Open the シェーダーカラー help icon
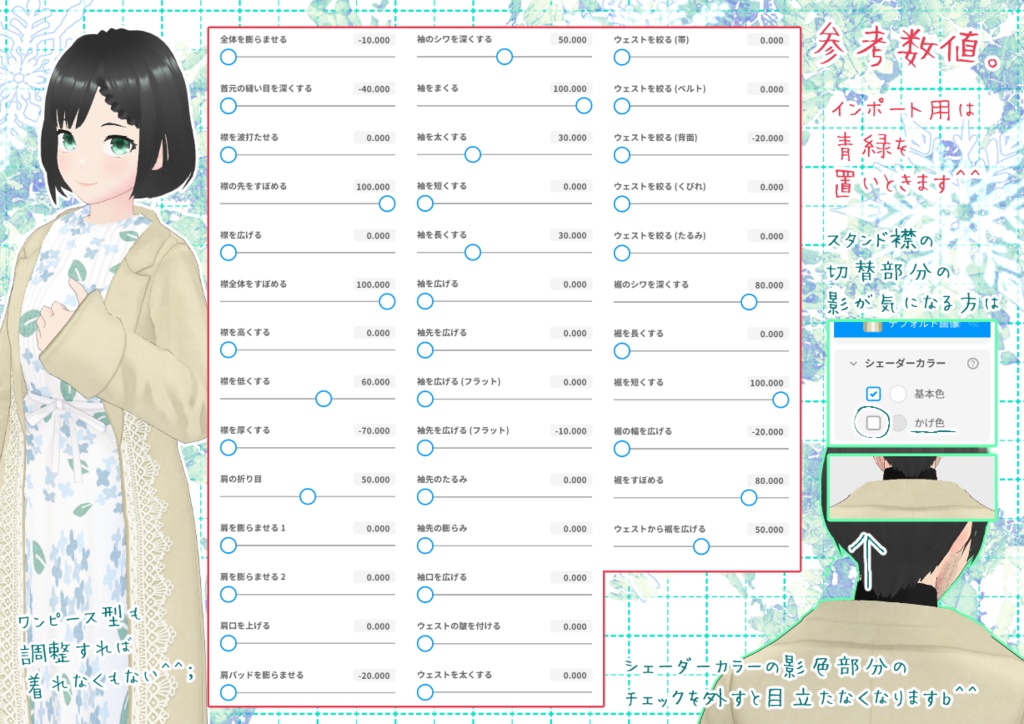The width and height of the screenshot is (1024, 724). 972,364
